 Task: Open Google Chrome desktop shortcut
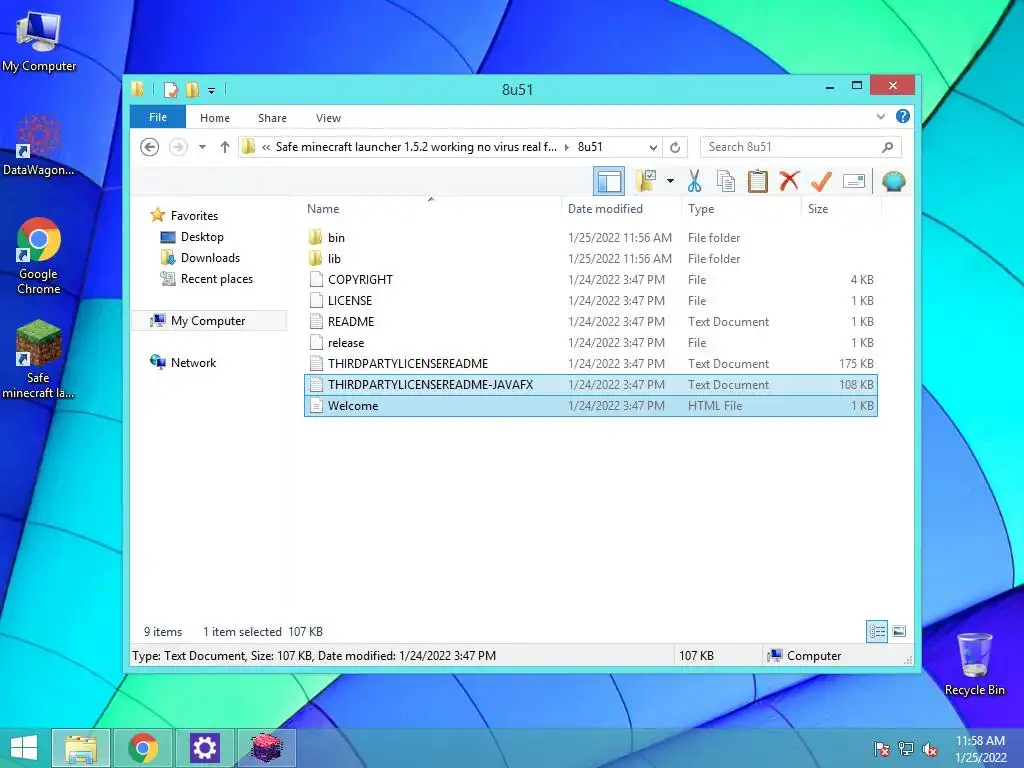39,256
